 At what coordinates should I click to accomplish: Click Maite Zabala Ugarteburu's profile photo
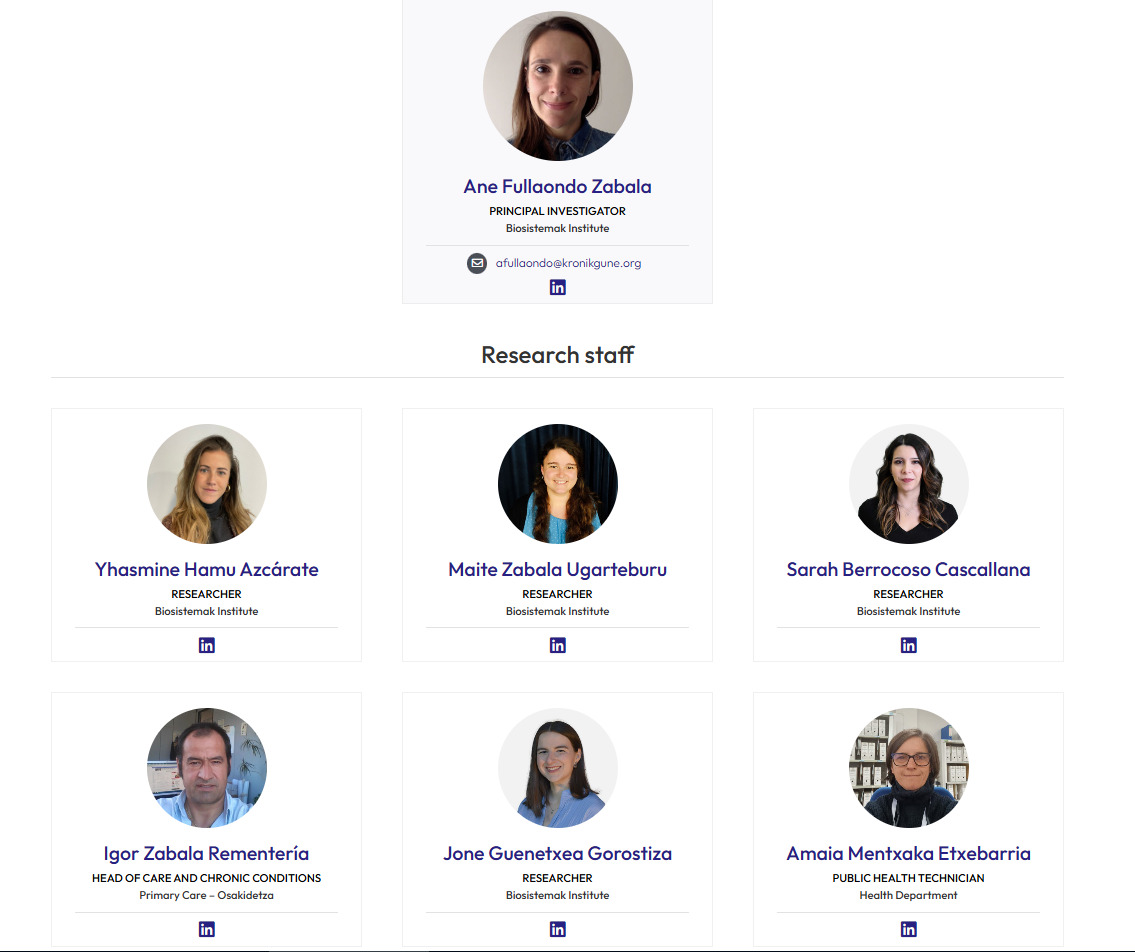tap(557, 484)
